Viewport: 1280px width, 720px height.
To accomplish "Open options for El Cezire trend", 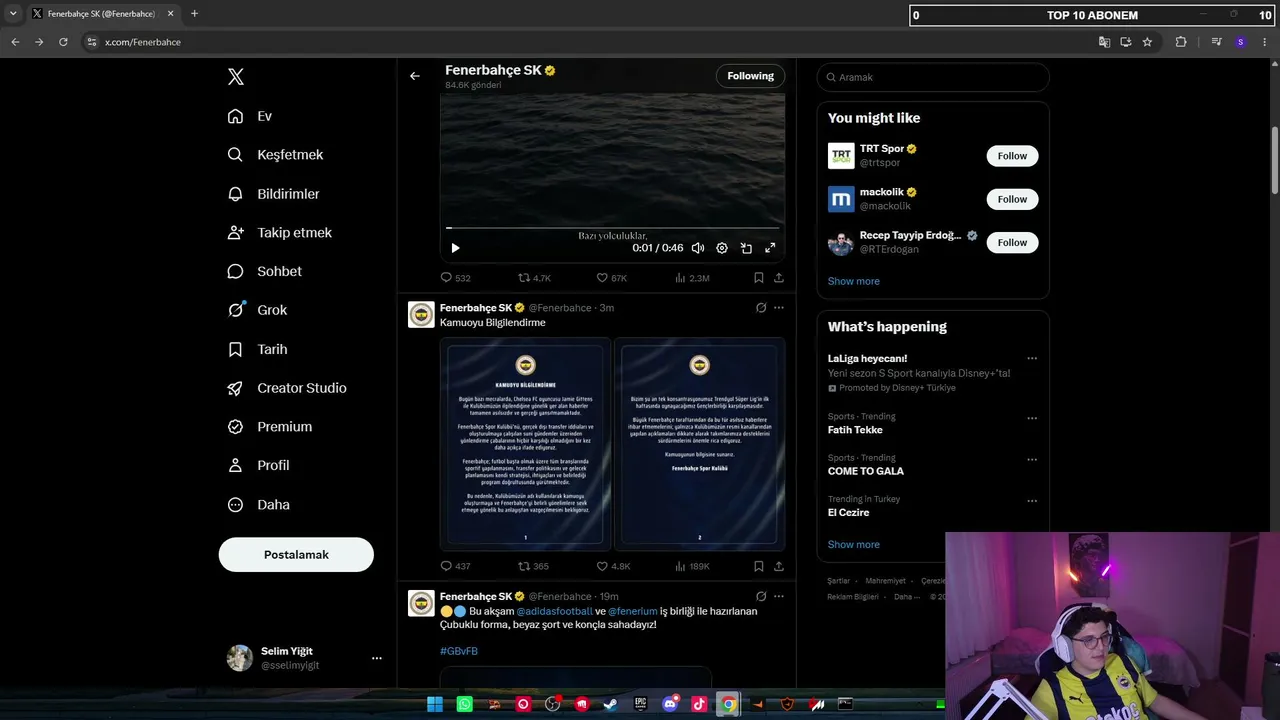I will point(1032,500).
